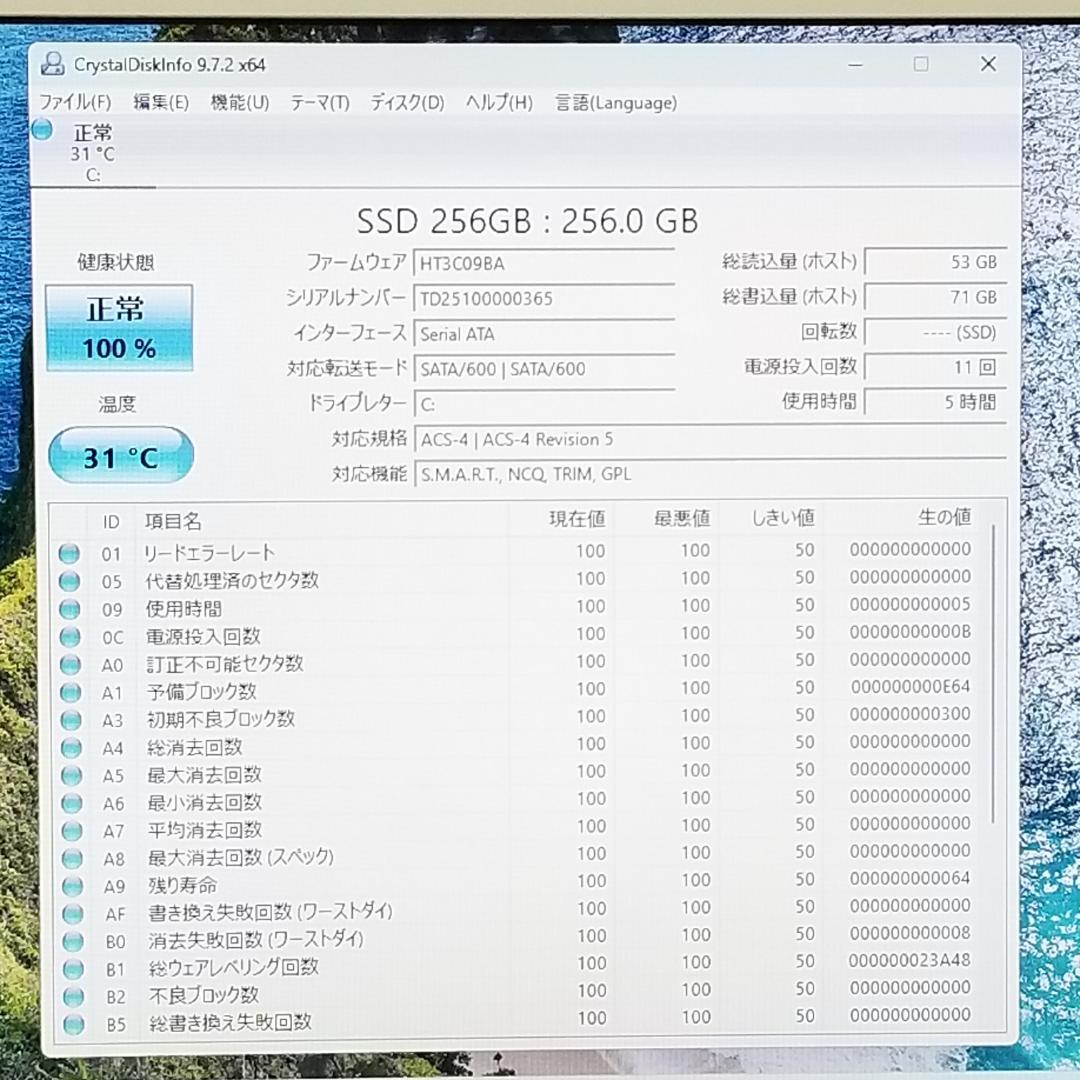Close the CrystalDiskInfo window
The width and height of the screenshot is (1080, 1080).
point(988,64)
